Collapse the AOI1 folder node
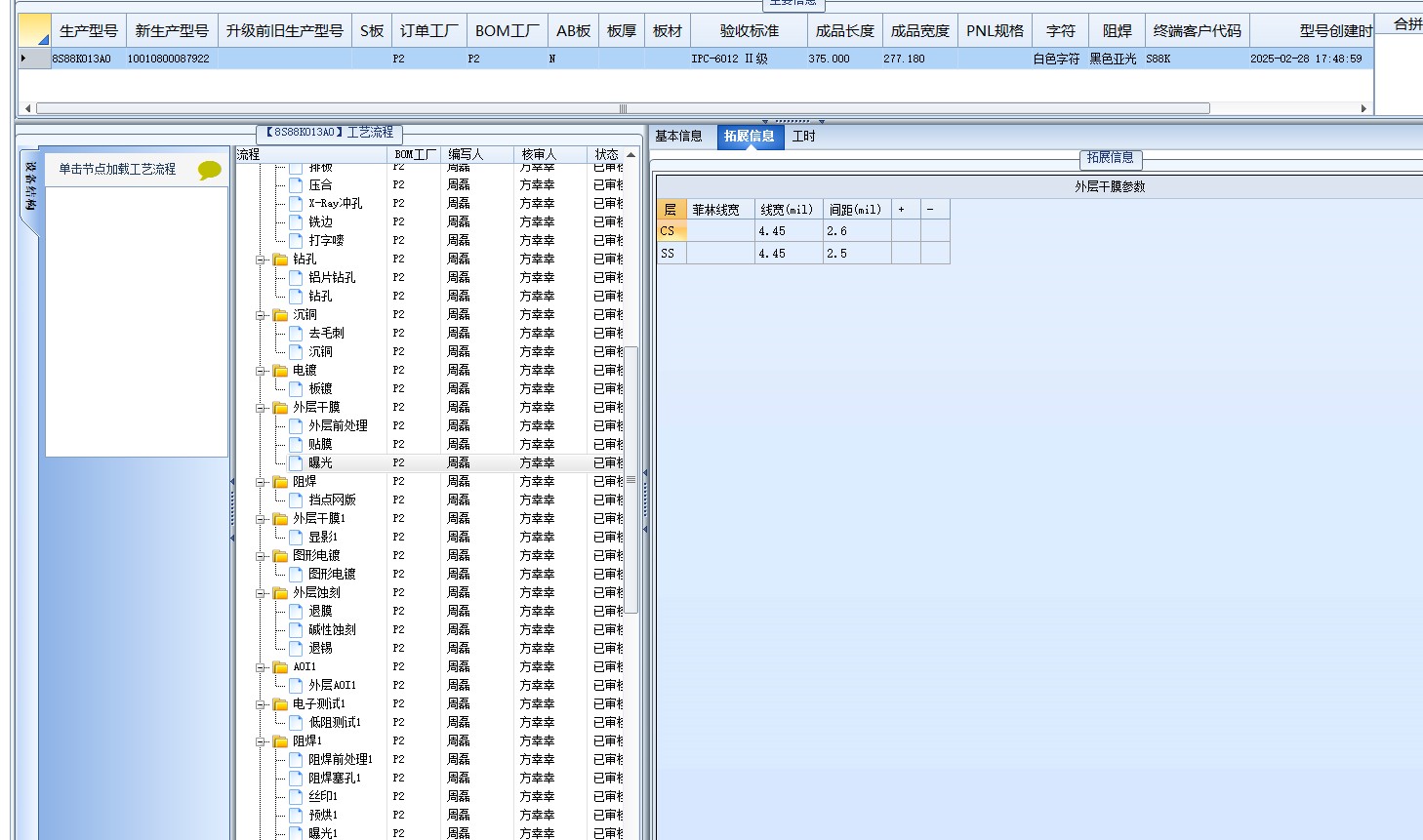Image resolution: width=1423 pixels, height=840 pixels. [x=262, y=667]
